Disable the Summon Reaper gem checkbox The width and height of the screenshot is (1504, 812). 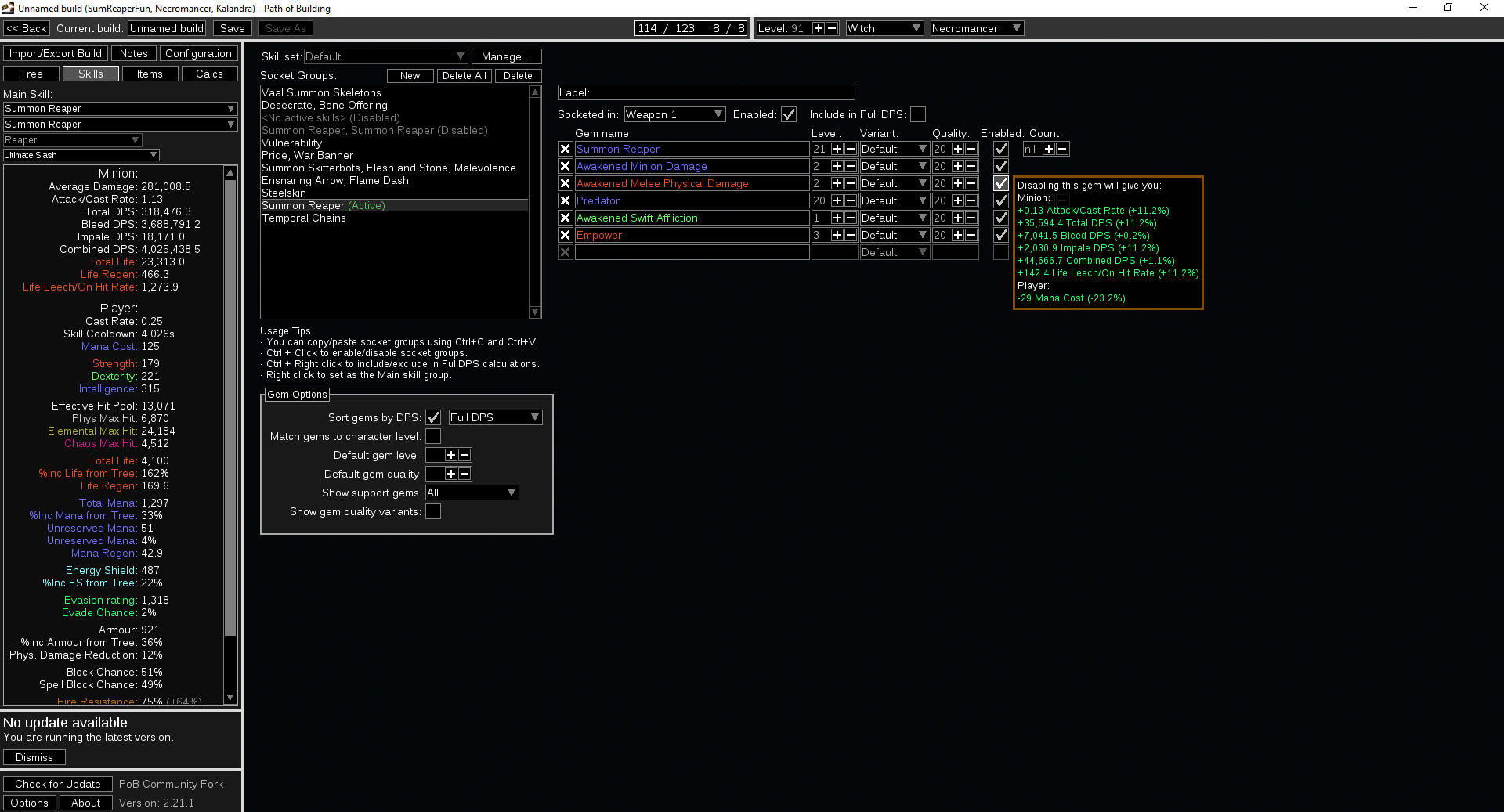pos(1001,149)
